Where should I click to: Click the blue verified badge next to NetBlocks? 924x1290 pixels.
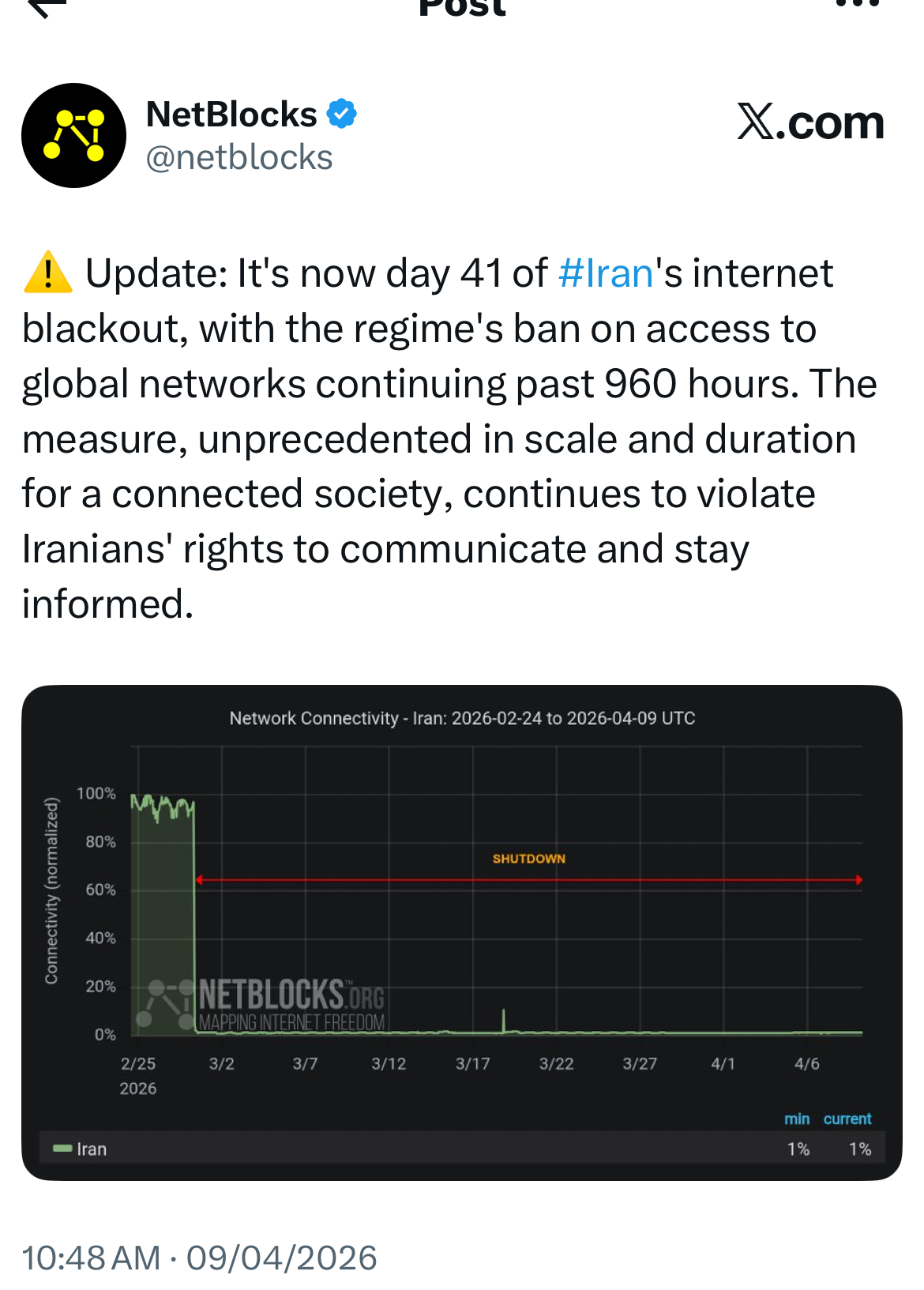pyautogui.click(x=342, y=113)
